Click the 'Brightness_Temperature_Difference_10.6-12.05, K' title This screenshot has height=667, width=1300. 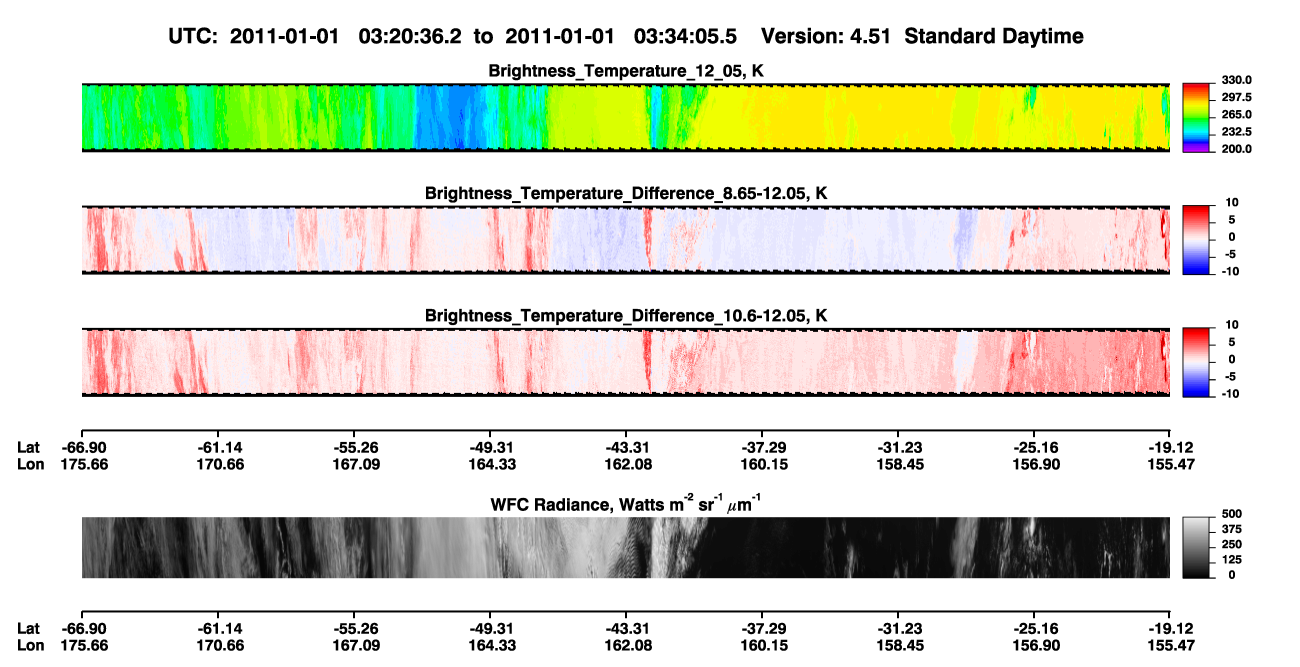click(x=626, y=316)
